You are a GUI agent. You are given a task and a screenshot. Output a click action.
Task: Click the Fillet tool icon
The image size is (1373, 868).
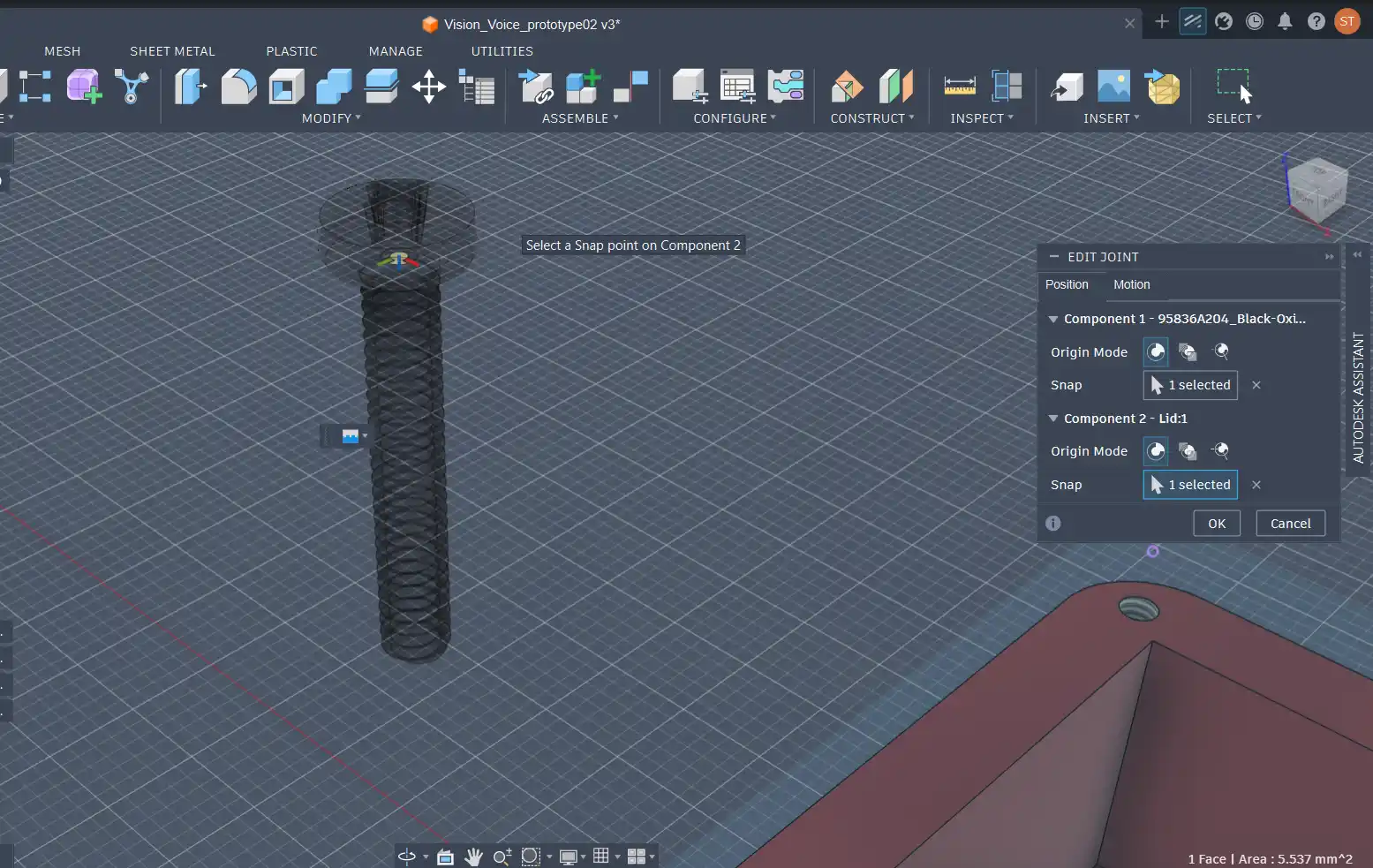[x=238, y=87]
